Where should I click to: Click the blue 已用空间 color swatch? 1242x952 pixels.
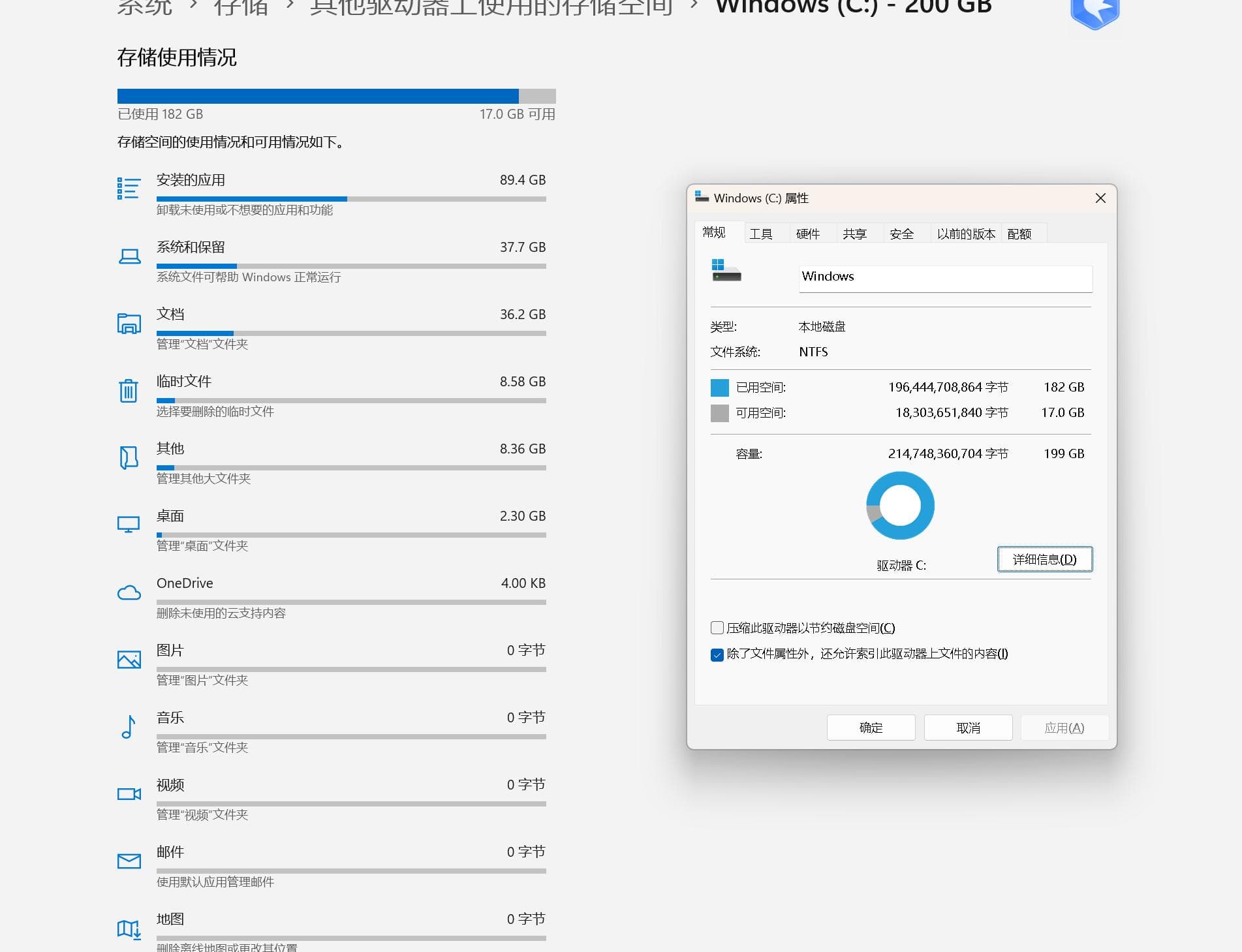tap(719, 388)
